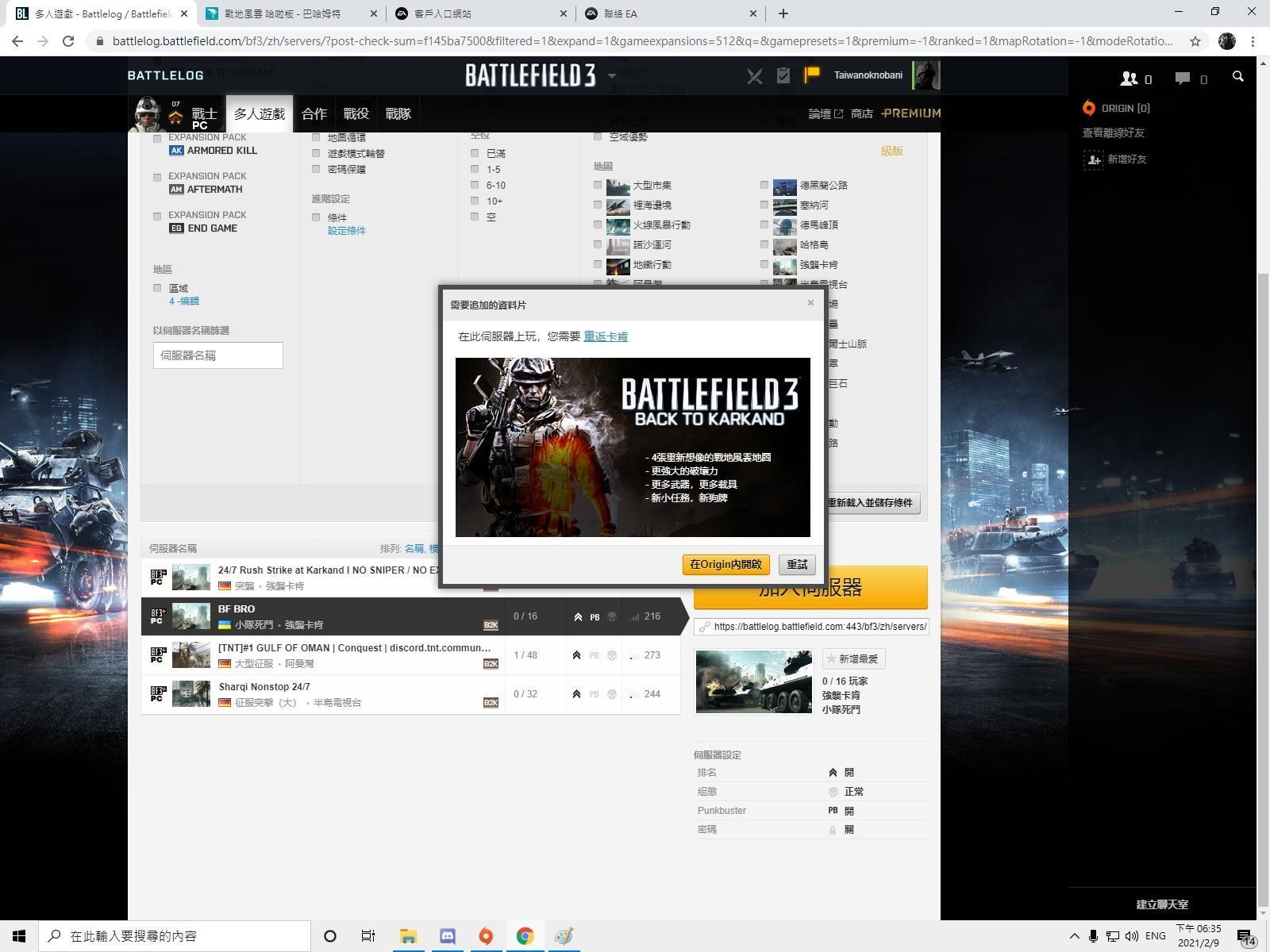Viewport: 1270px width, 952px height.
Task: Click the retry button in dialog
Action: [797, 564]
